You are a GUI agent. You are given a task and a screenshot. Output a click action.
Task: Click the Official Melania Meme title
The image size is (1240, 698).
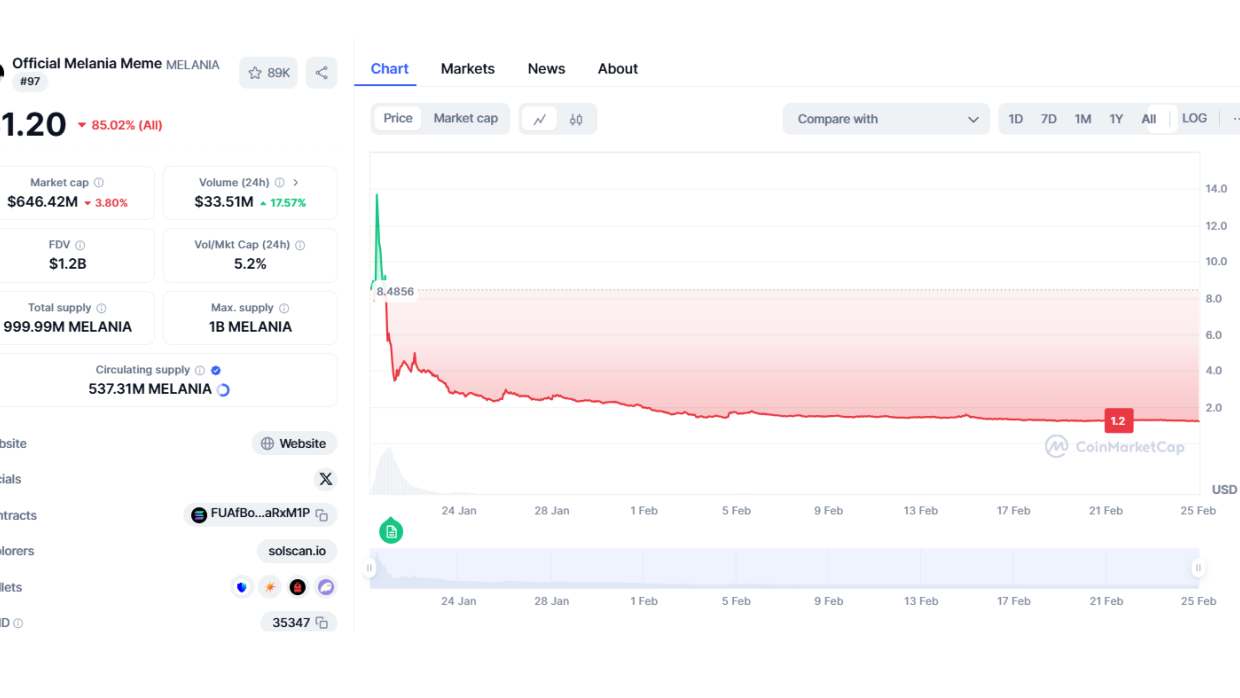87,63
